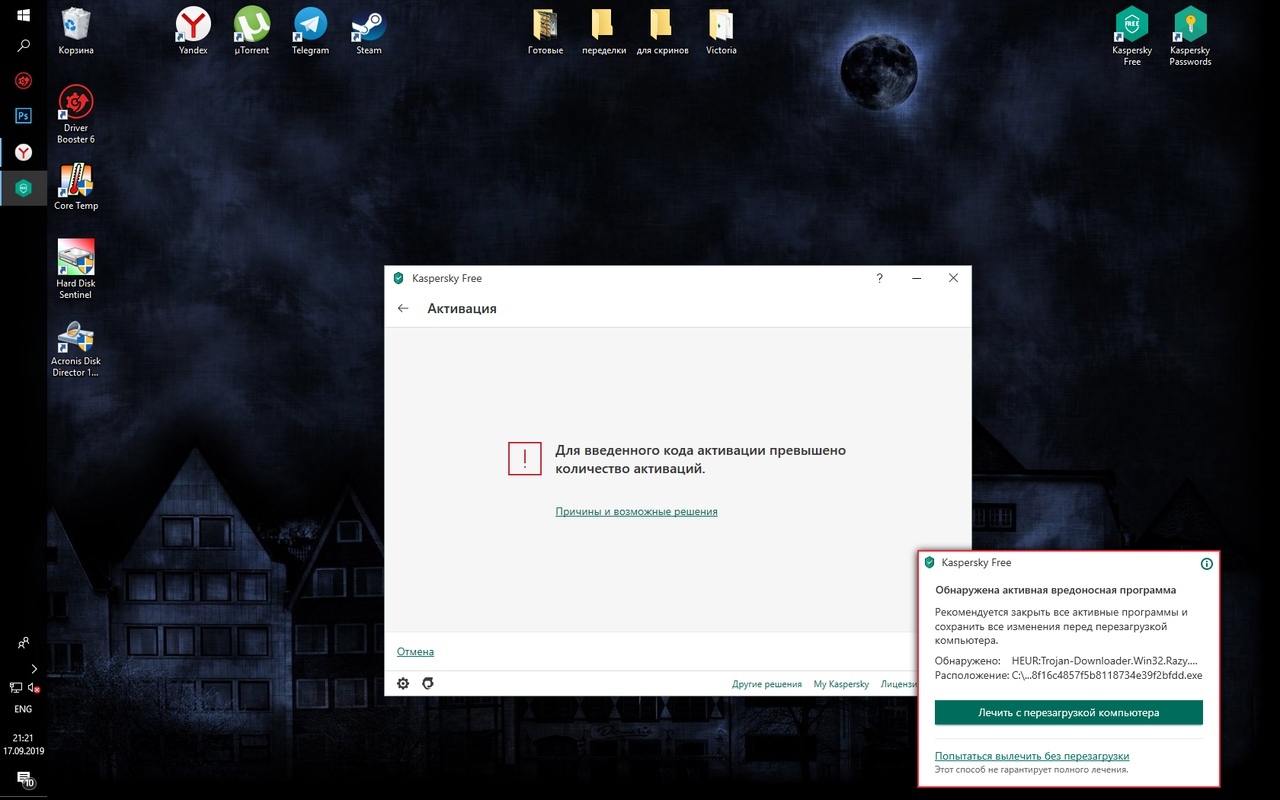The image size is (1280, 800).
Task: Open Kaspersky settings via the gear icon
Action: click(x=403, y=683)
